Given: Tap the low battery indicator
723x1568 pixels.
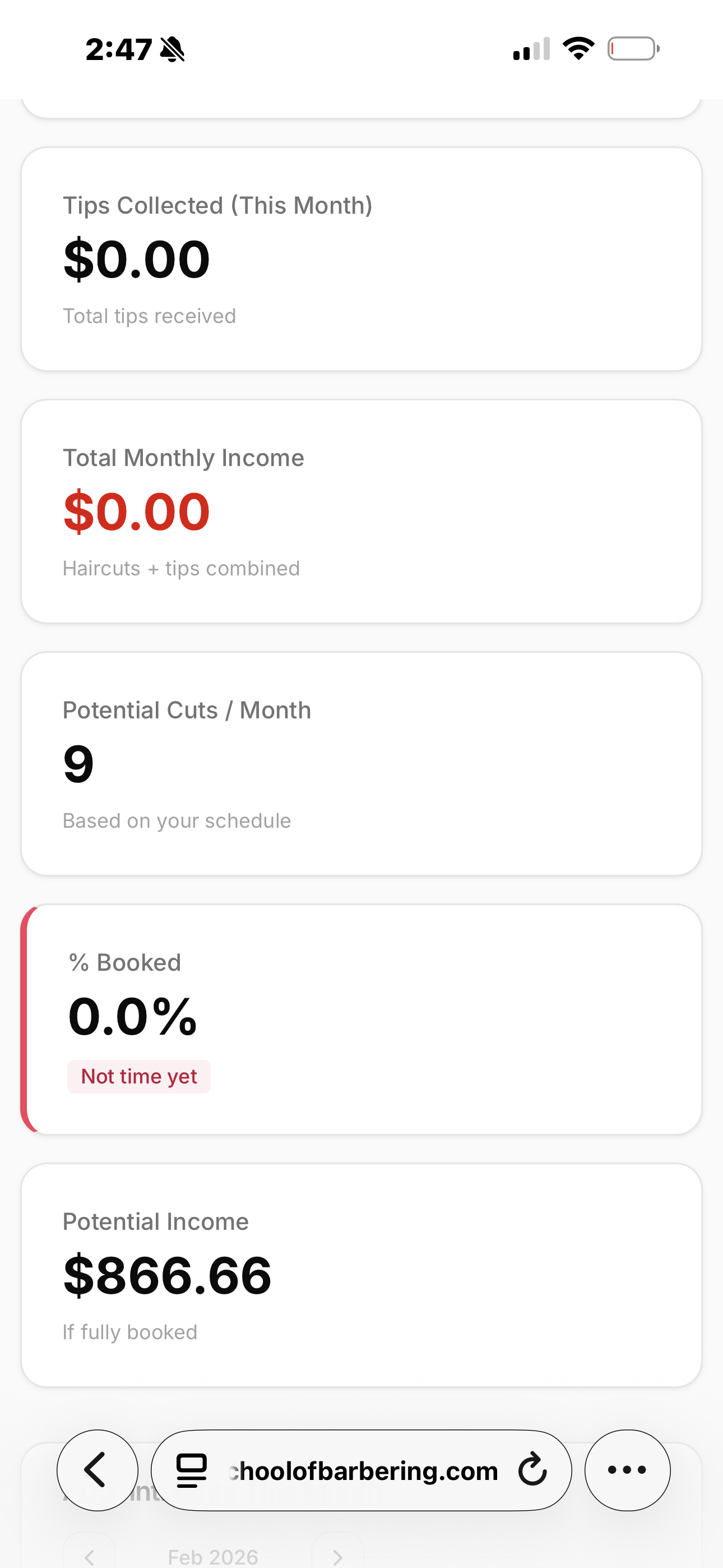Looking at the screenshot, I should point(633,49).
